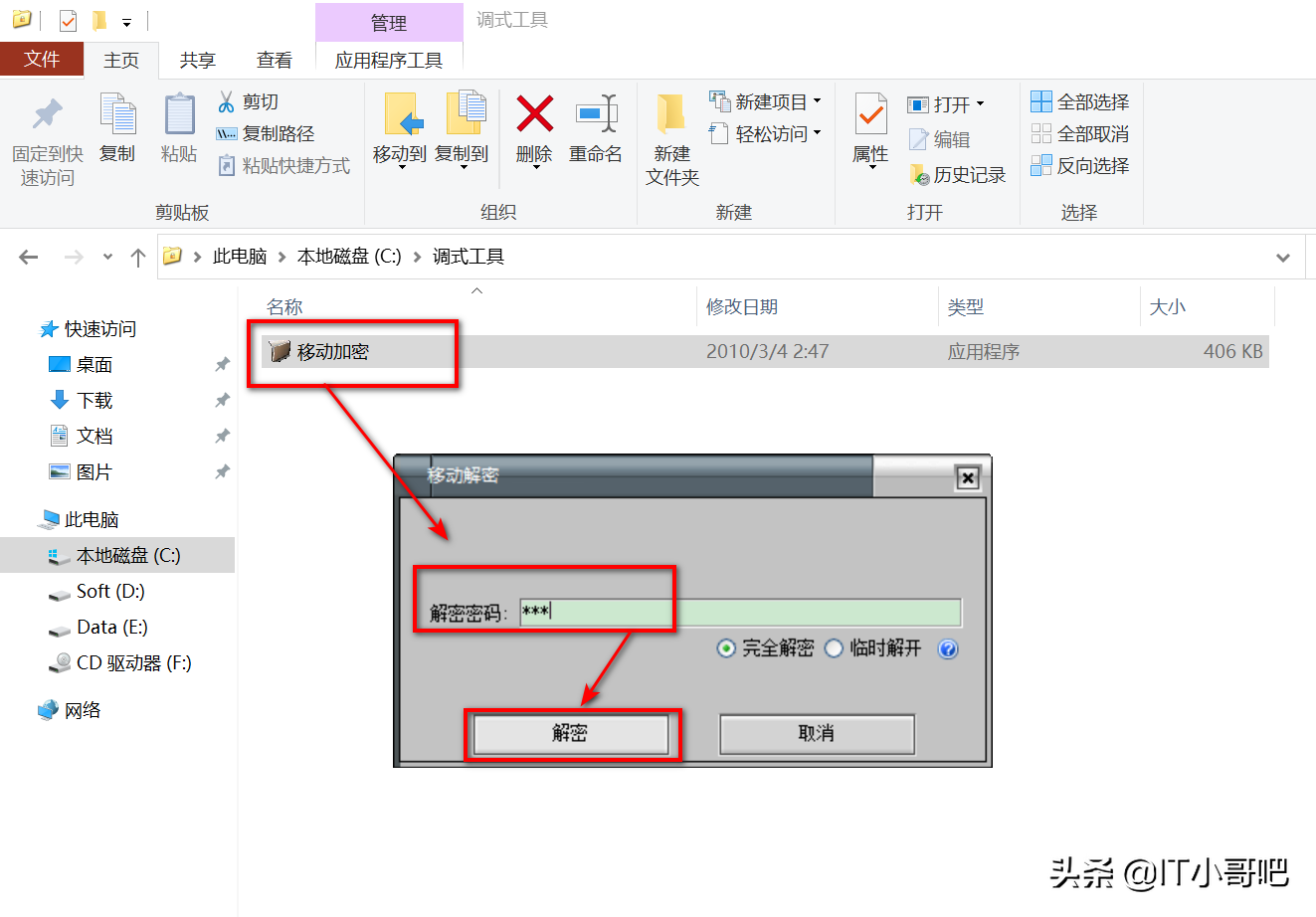This screenshot has height=917, width=1316.
Task: Click the 反向选择 (Invert selection) icon
Action: click(x=1042, y=165)
